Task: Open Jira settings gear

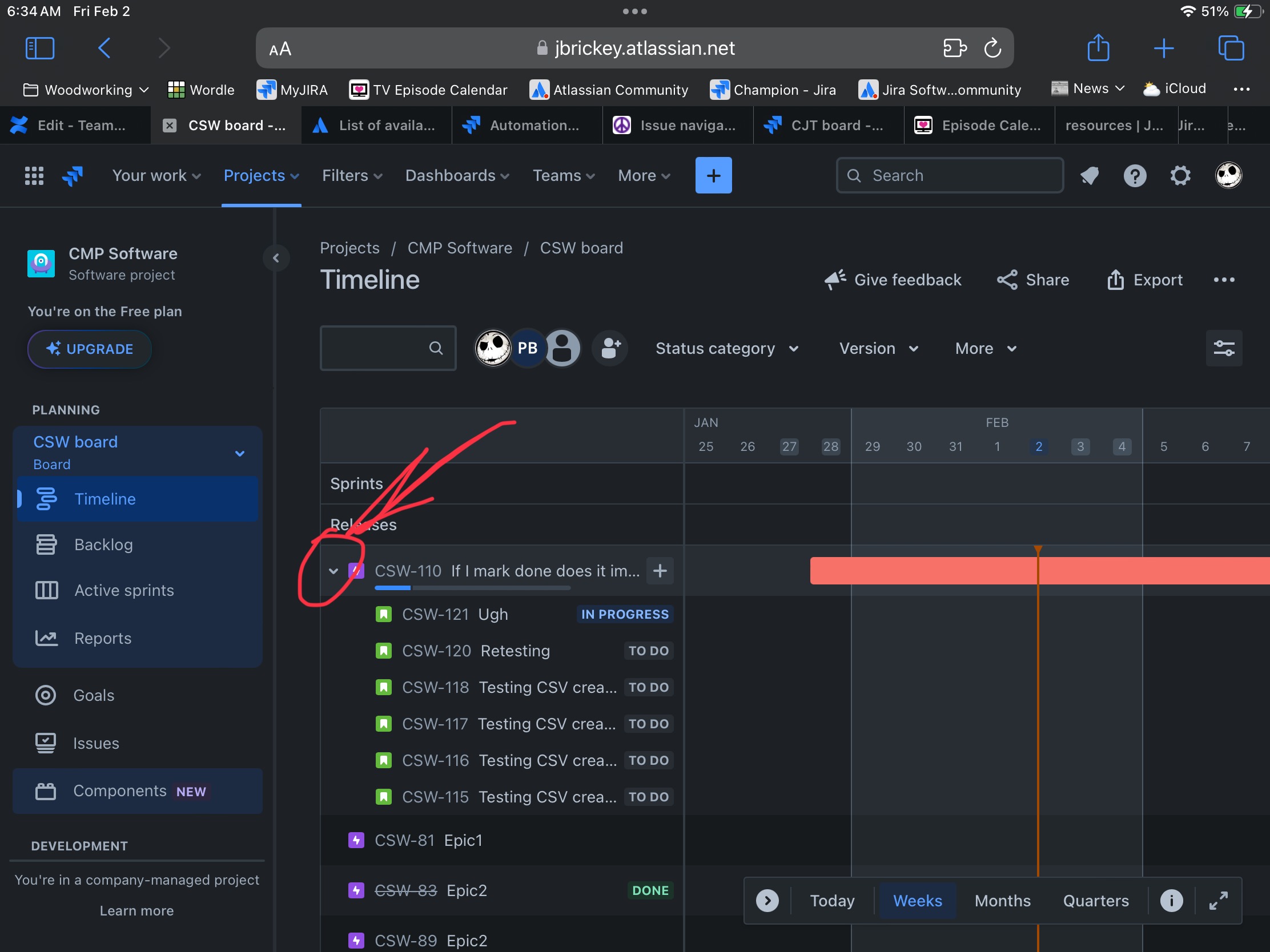Action: point(1180,176)
